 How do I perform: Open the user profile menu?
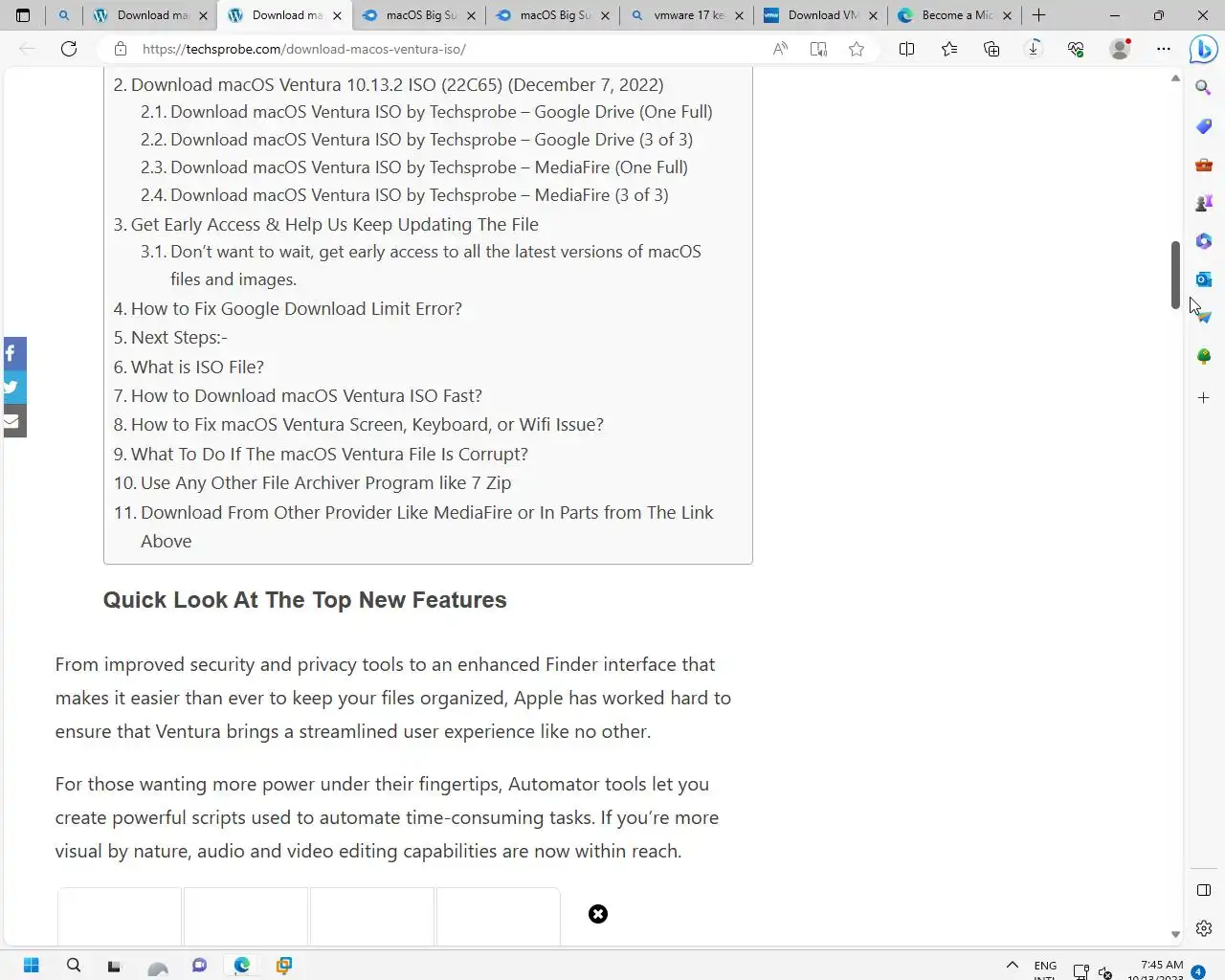1119,49
